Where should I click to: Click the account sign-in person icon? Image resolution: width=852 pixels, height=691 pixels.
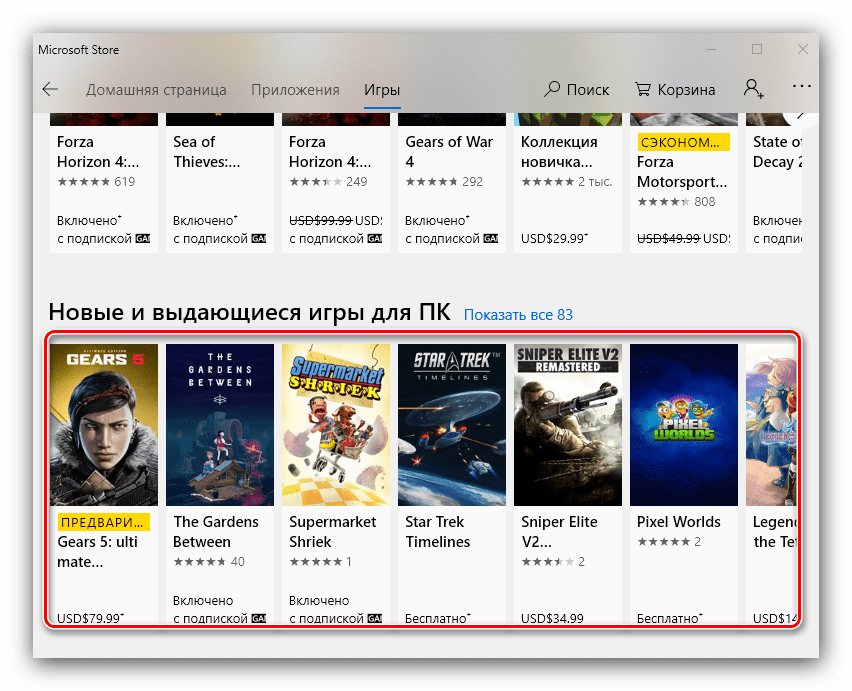point(754,89)
